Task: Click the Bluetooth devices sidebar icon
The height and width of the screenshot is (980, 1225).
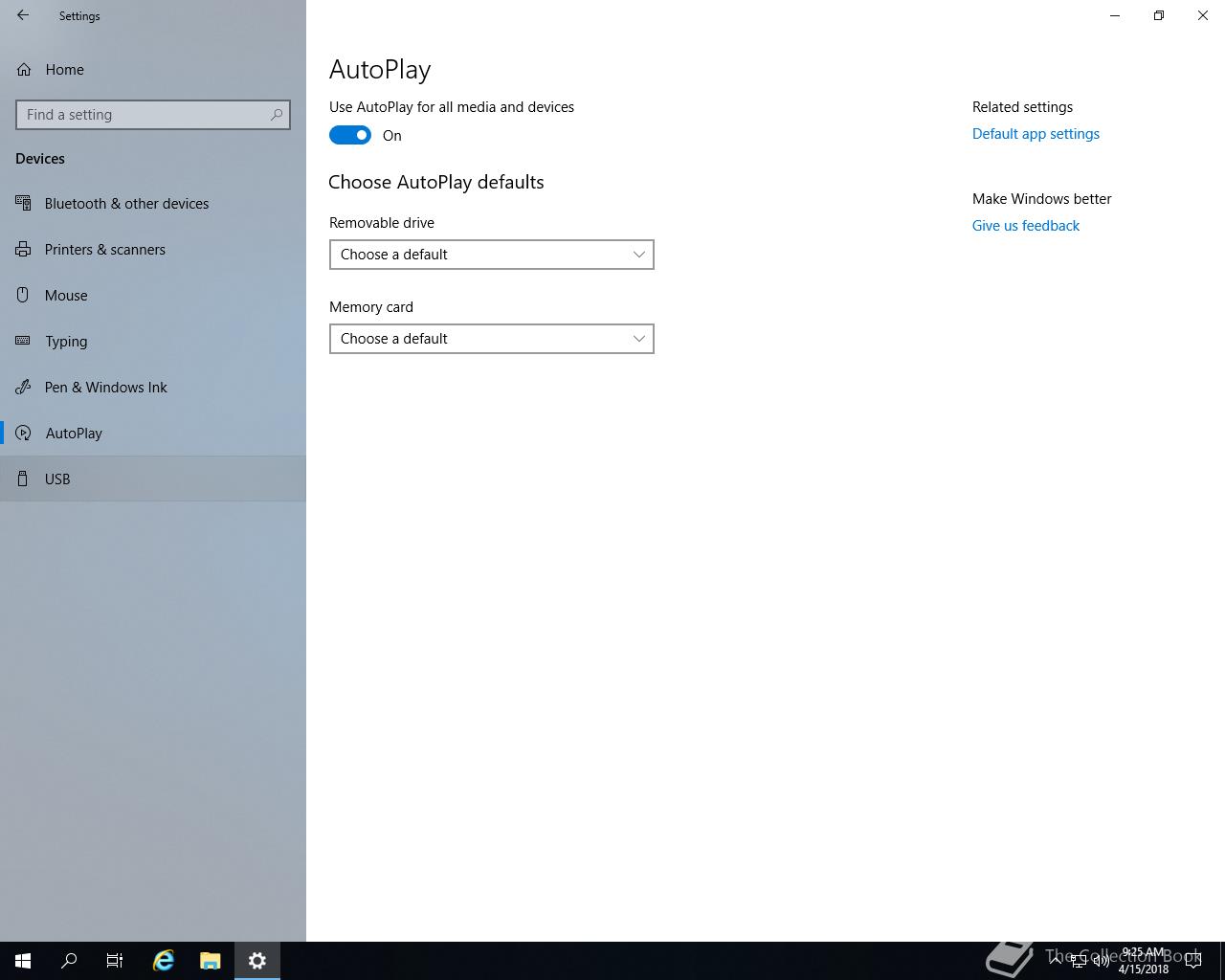Action: click(x=23, y=203)
